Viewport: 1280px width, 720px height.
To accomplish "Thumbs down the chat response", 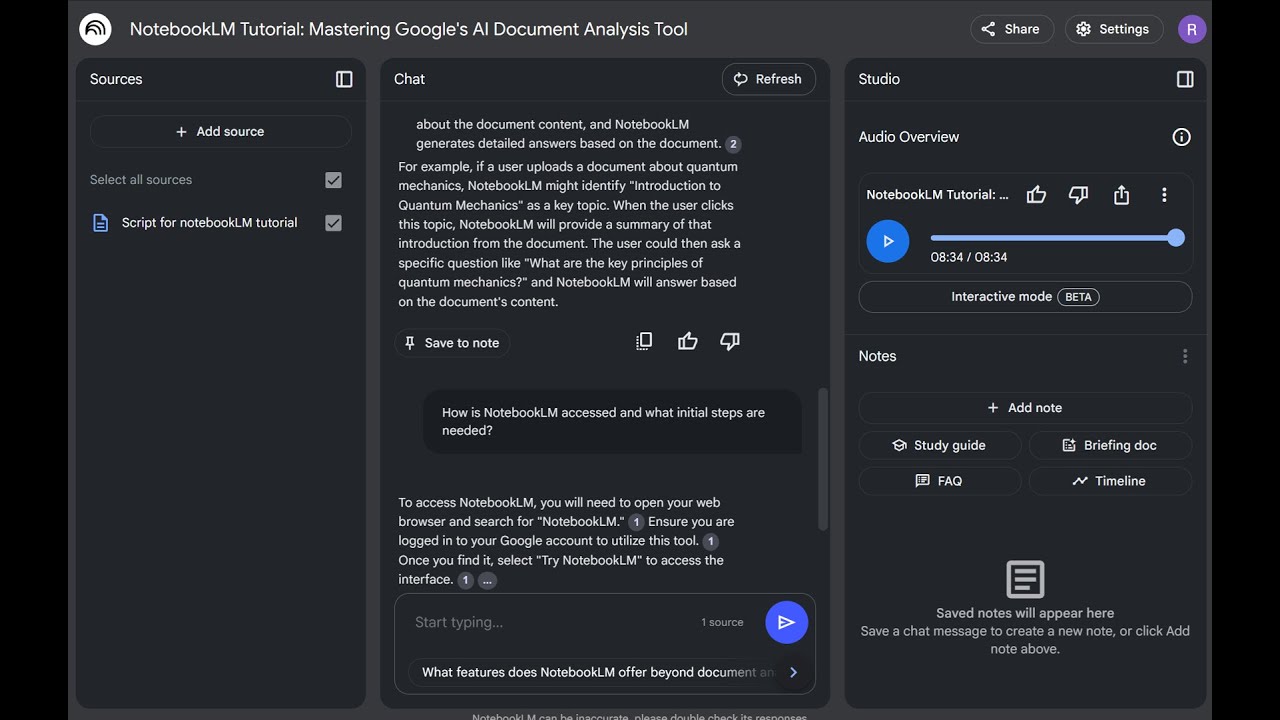I will 730,342.
